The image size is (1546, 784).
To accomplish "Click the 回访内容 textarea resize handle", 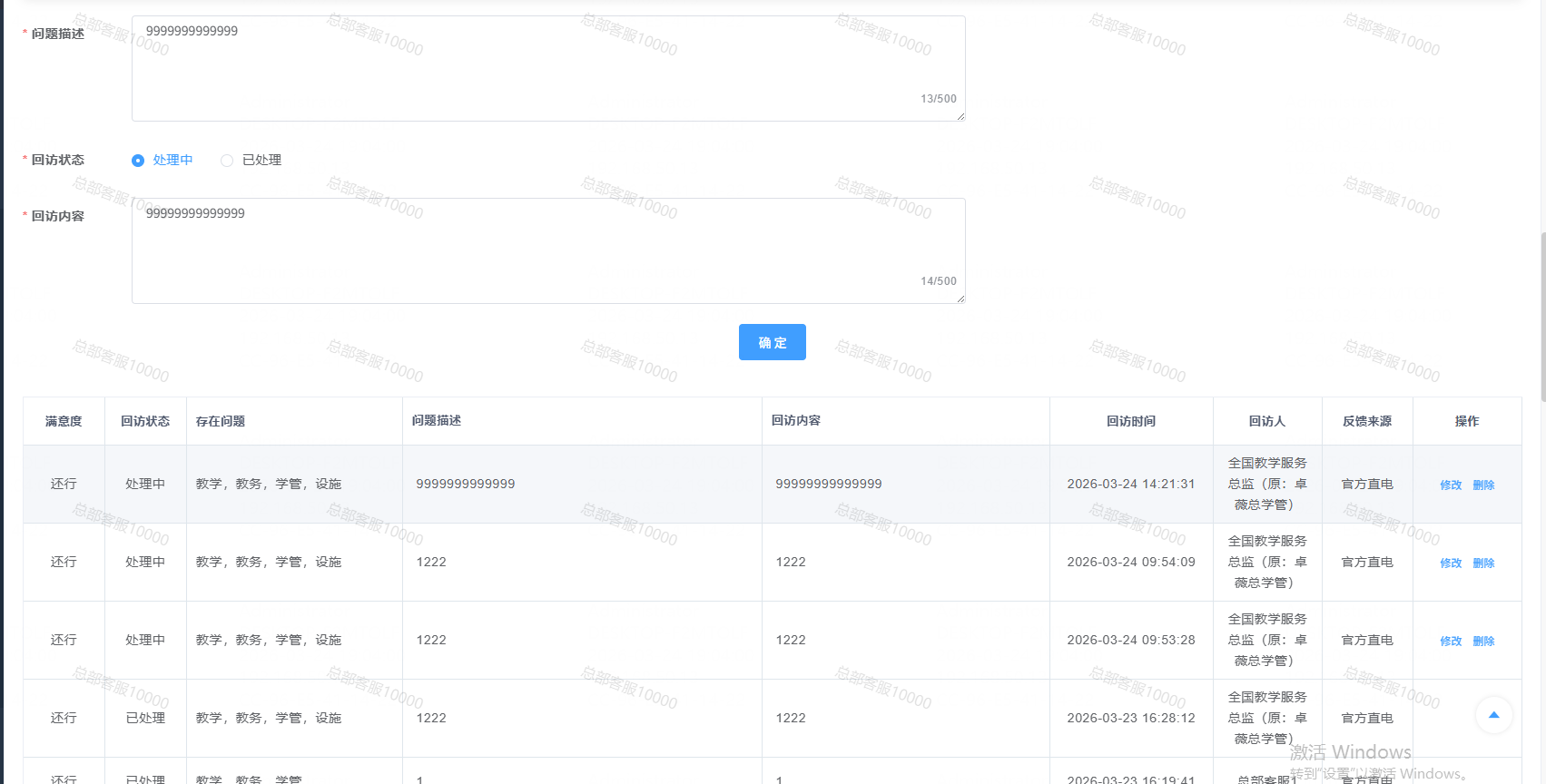I will click(960, 299).
